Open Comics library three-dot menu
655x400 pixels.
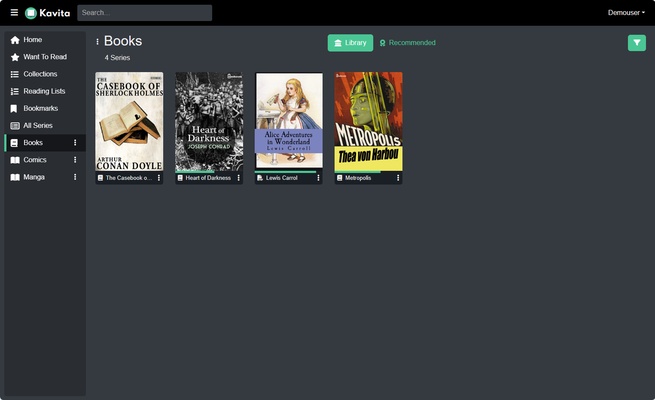tap(75, 160)
